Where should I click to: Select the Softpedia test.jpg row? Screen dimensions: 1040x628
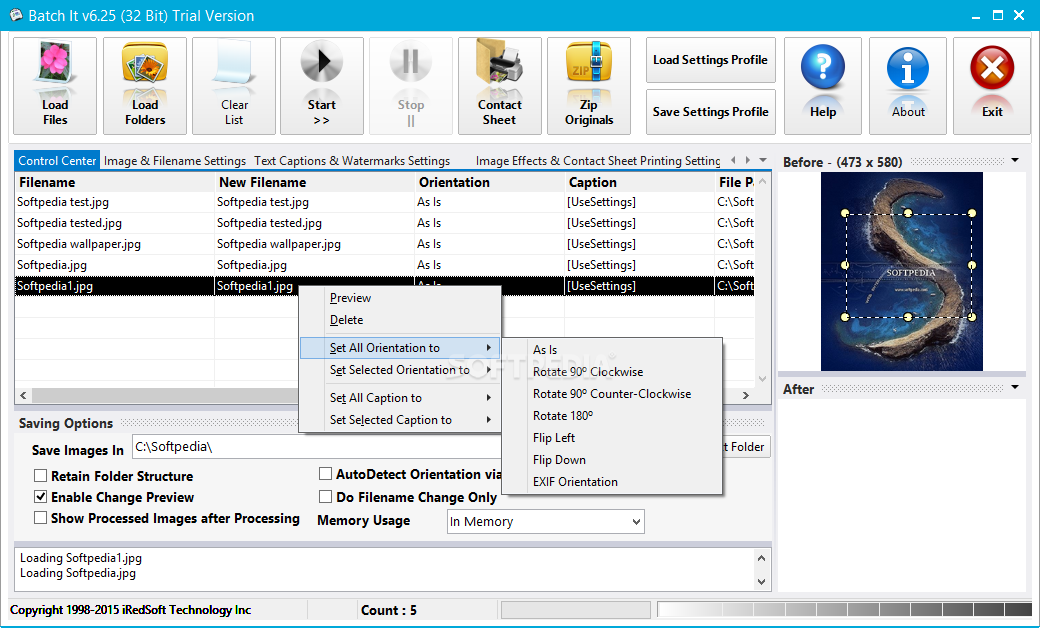tap(384, 202)
